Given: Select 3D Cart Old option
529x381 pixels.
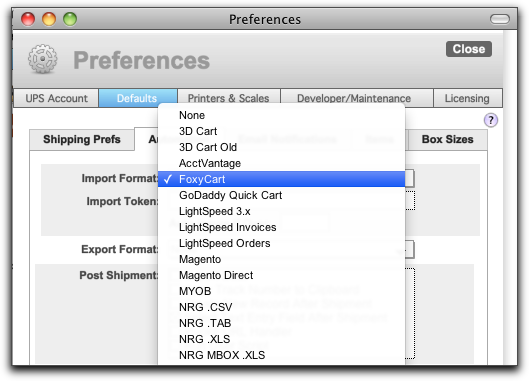Looking at the screenshot, I should pyautogui.click(x=281, y=147).
